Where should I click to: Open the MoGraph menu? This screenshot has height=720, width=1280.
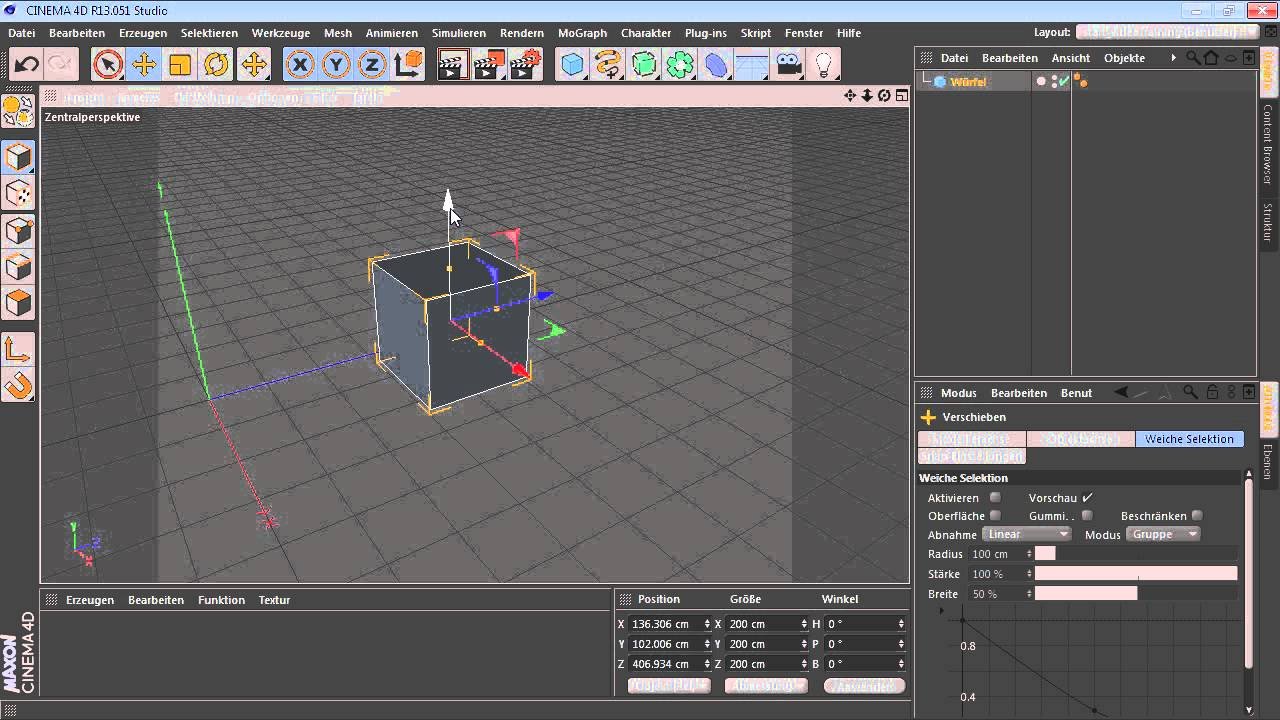(x=582, y=33)
